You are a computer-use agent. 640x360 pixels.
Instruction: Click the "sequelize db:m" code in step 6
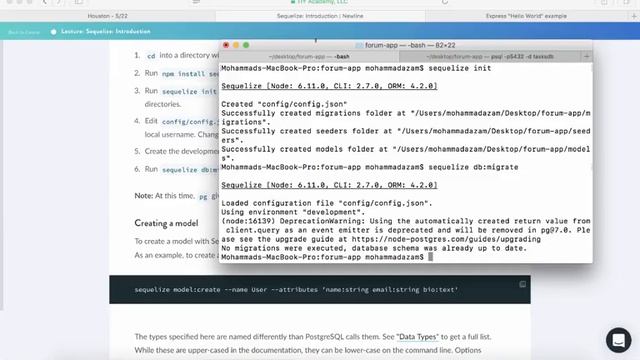pyautogui.click(x=190, y=170)
